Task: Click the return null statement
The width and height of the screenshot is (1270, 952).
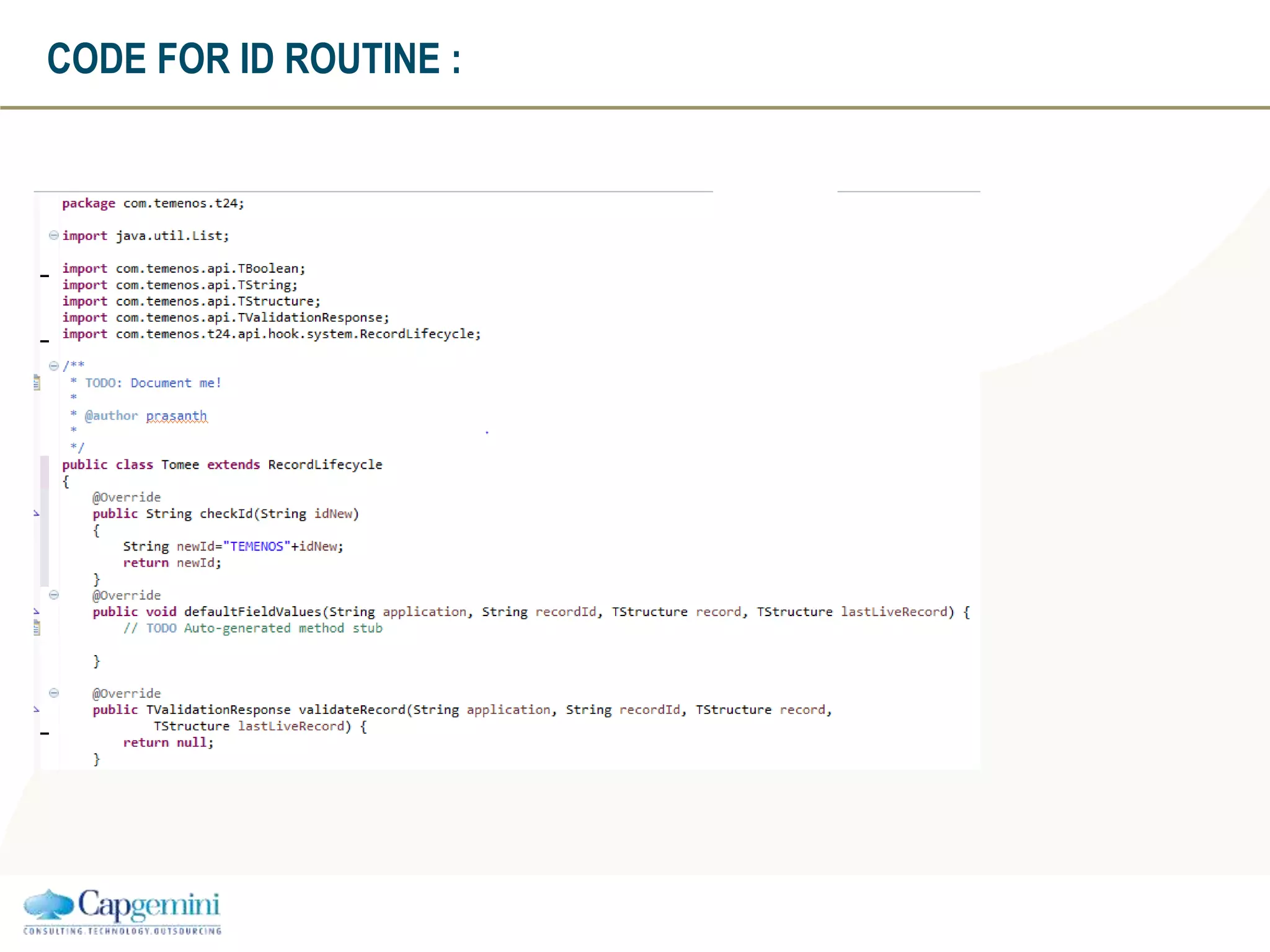Action: coord(168,743)
